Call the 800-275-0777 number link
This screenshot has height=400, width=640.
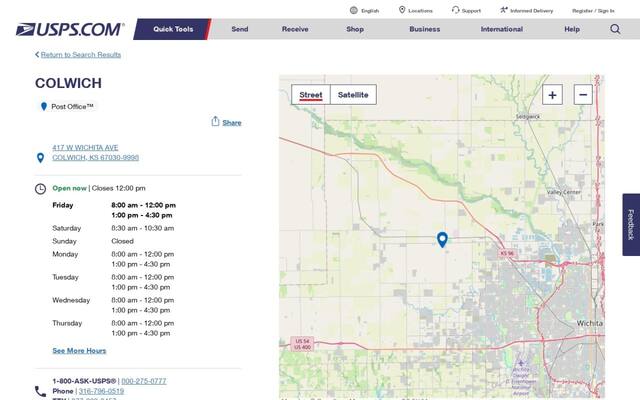click(144, 381)
